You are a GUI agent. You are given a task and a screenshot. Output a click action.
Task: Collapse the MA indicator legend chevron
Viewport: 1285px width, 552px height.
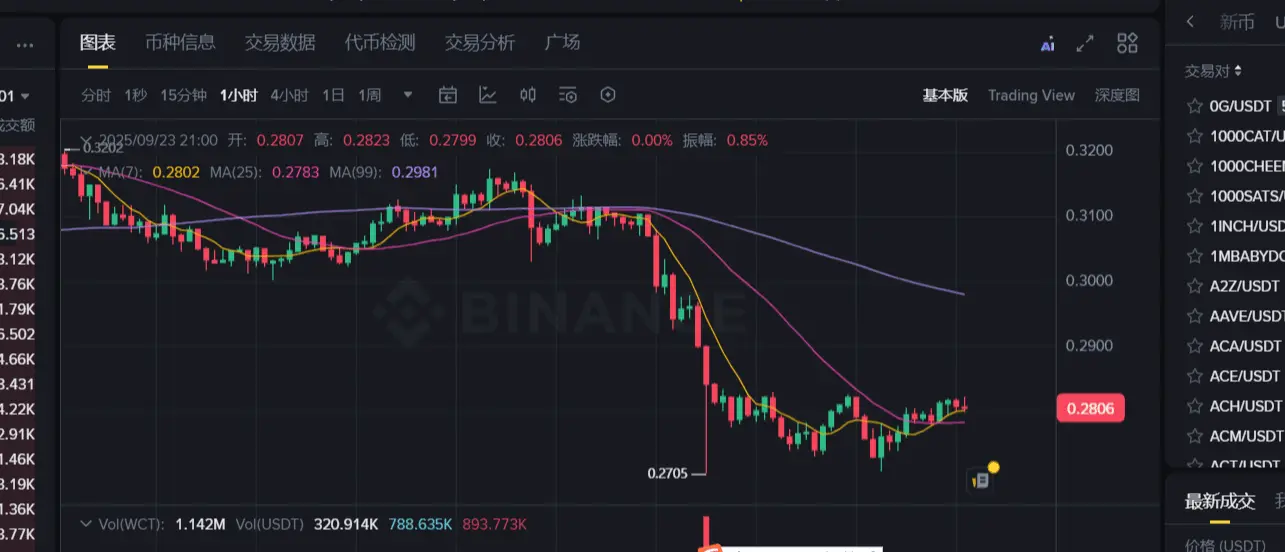coord(87,172)
